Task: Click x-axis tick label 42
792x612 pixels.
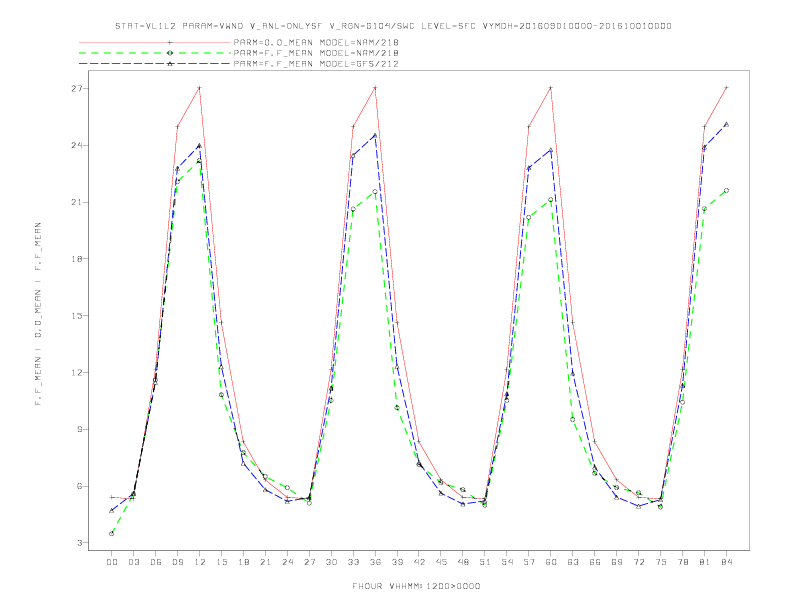Action: click(x=419, y=562)
